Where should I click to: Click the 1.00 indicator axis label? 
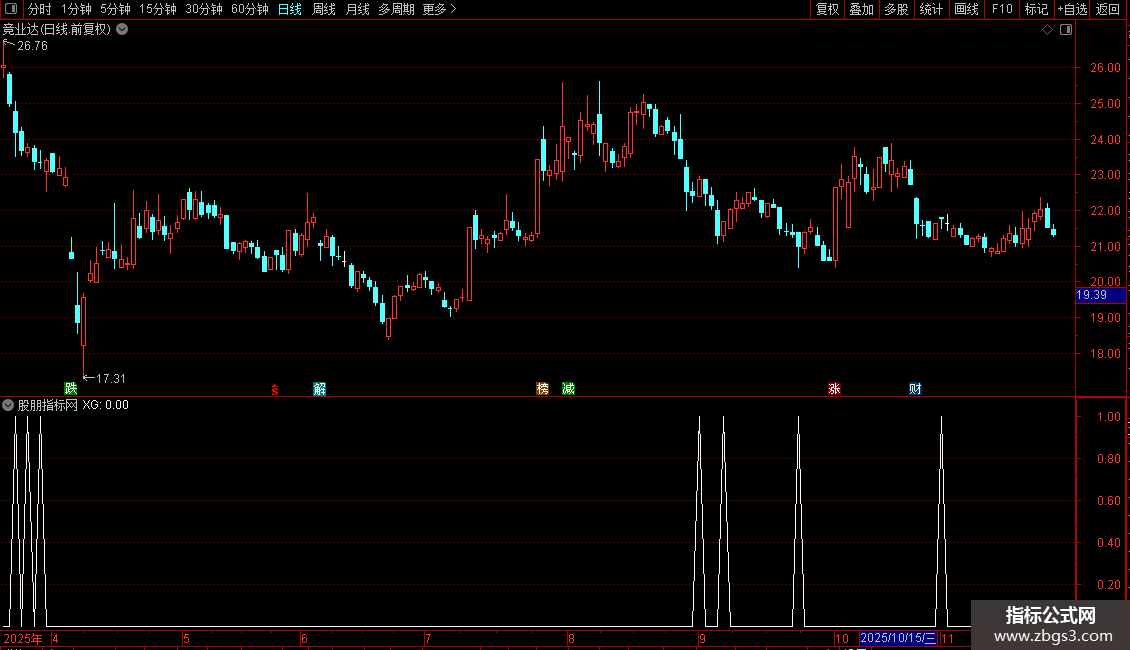1108,417
